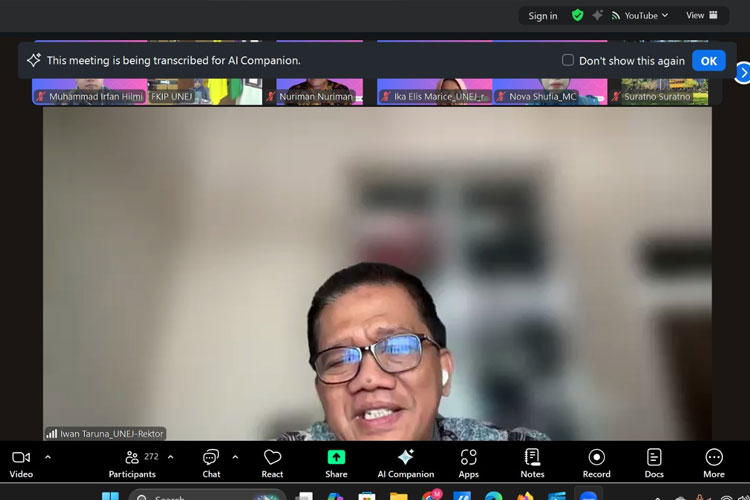The image size is (750, 500).
Task: Expand the caret next to Participants
Action: pyautogui.click(x=171, y=457)
